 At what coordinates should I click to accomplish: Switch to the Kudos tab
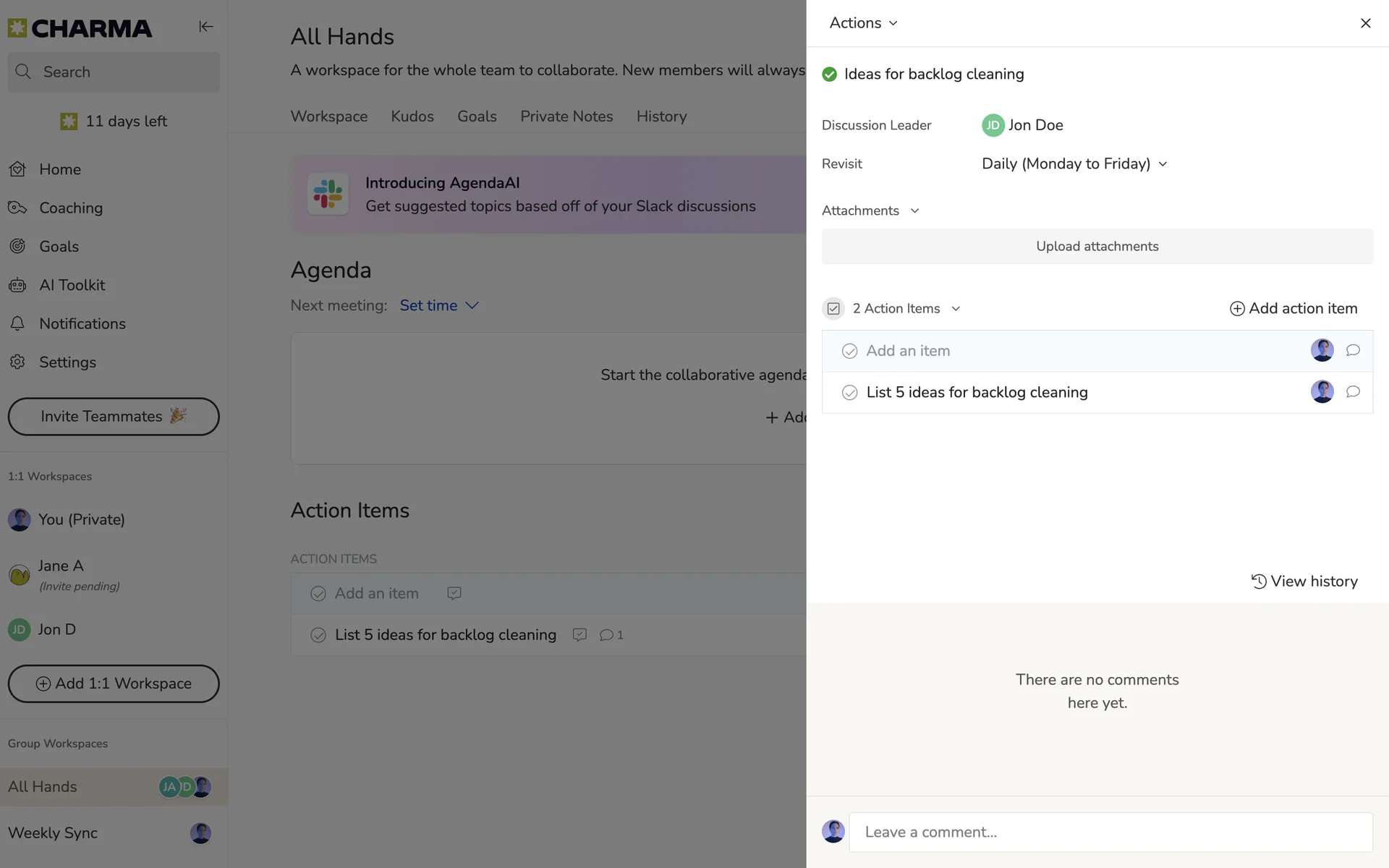coord(412,116)
